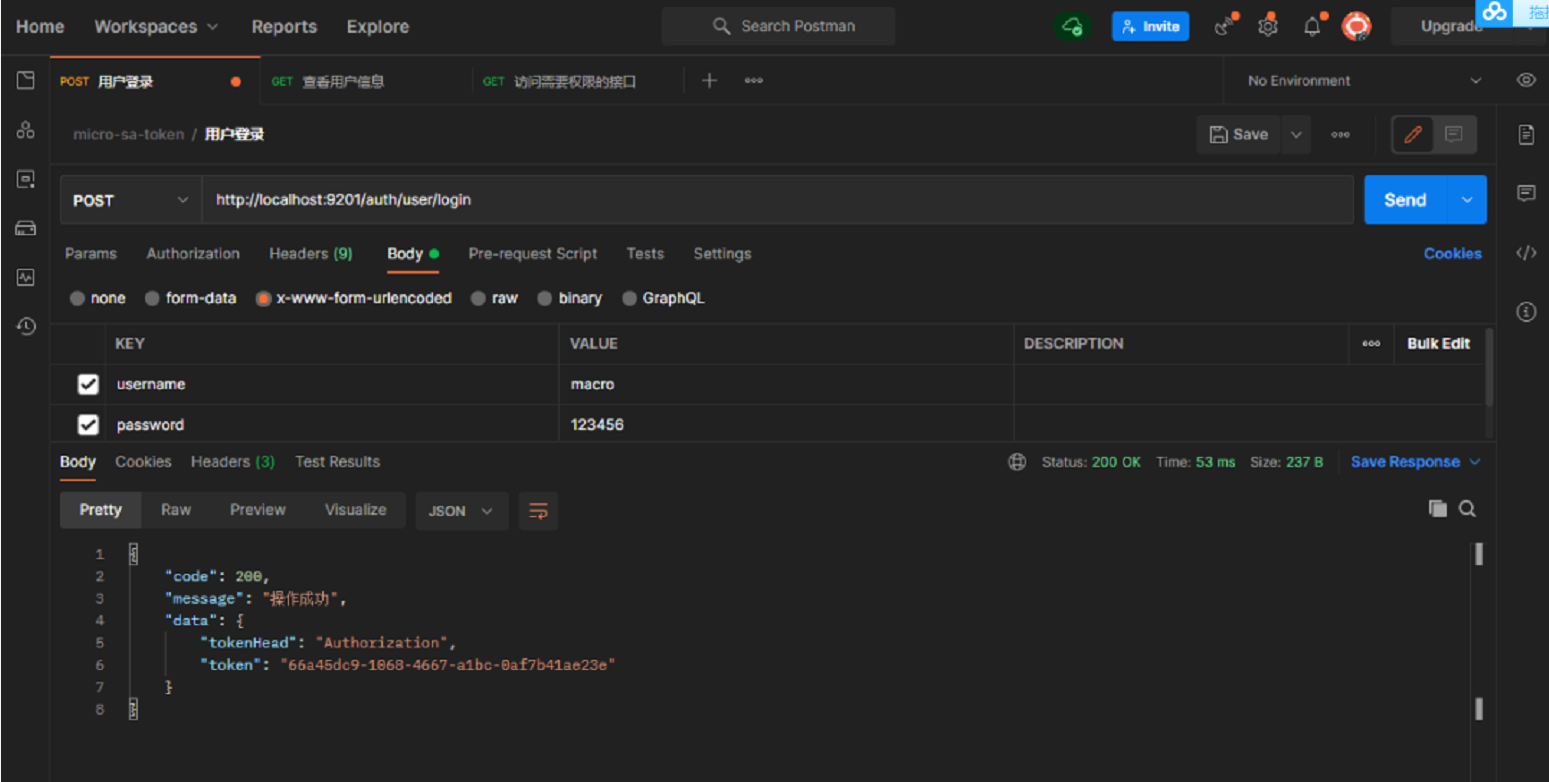
Task: Open the environment quick look eye icon
Action: (1526, 80)
